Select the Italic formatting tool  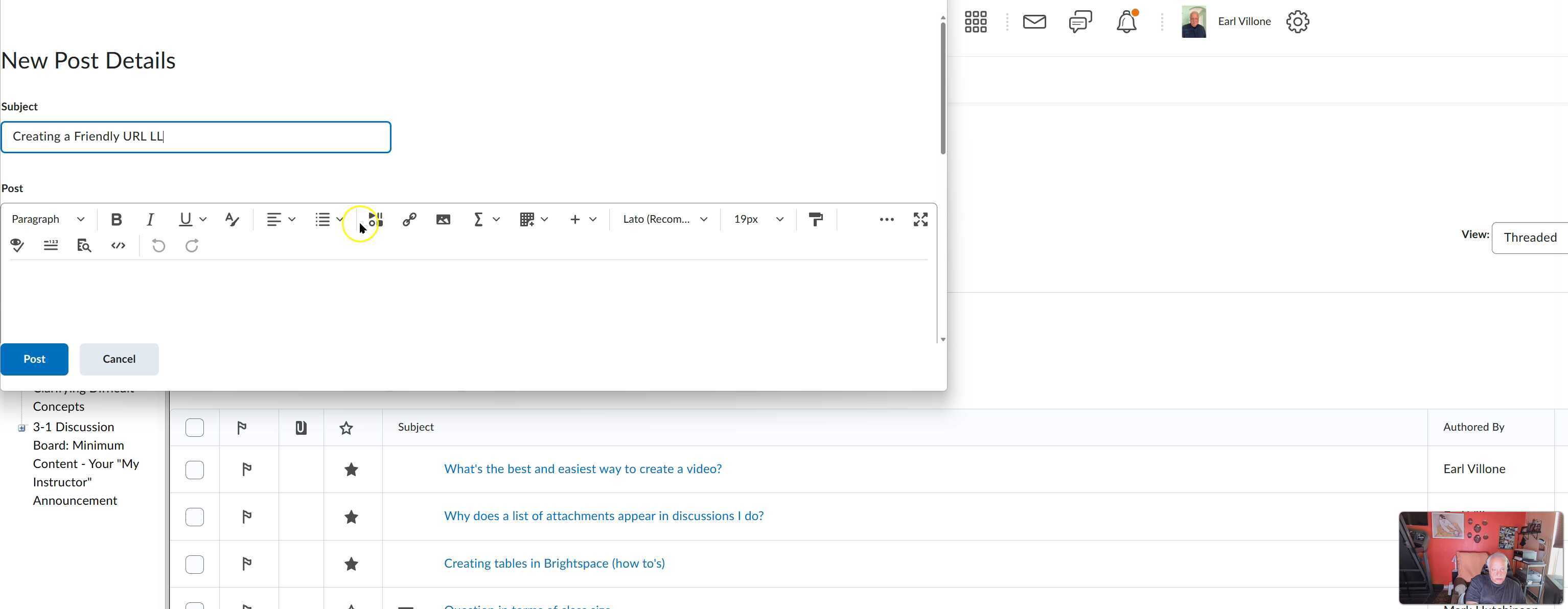(x=150, y=220)
